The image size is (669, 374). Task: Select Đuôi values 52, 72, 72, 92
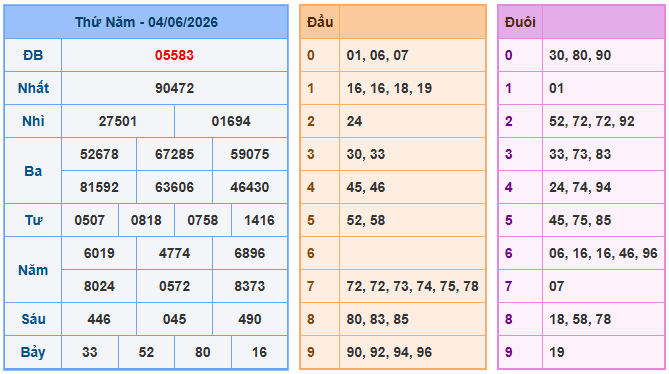point(592,122)
